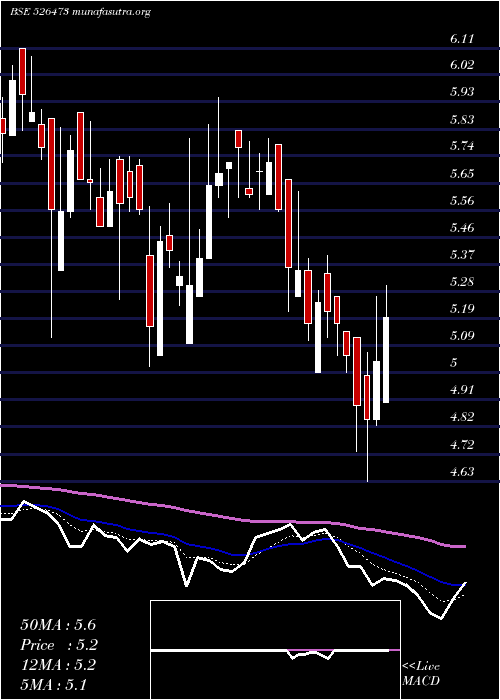Viewport: 500px width, 700px height.
Task: Click the 4.82 price axis label
Action: click(462, 417)
